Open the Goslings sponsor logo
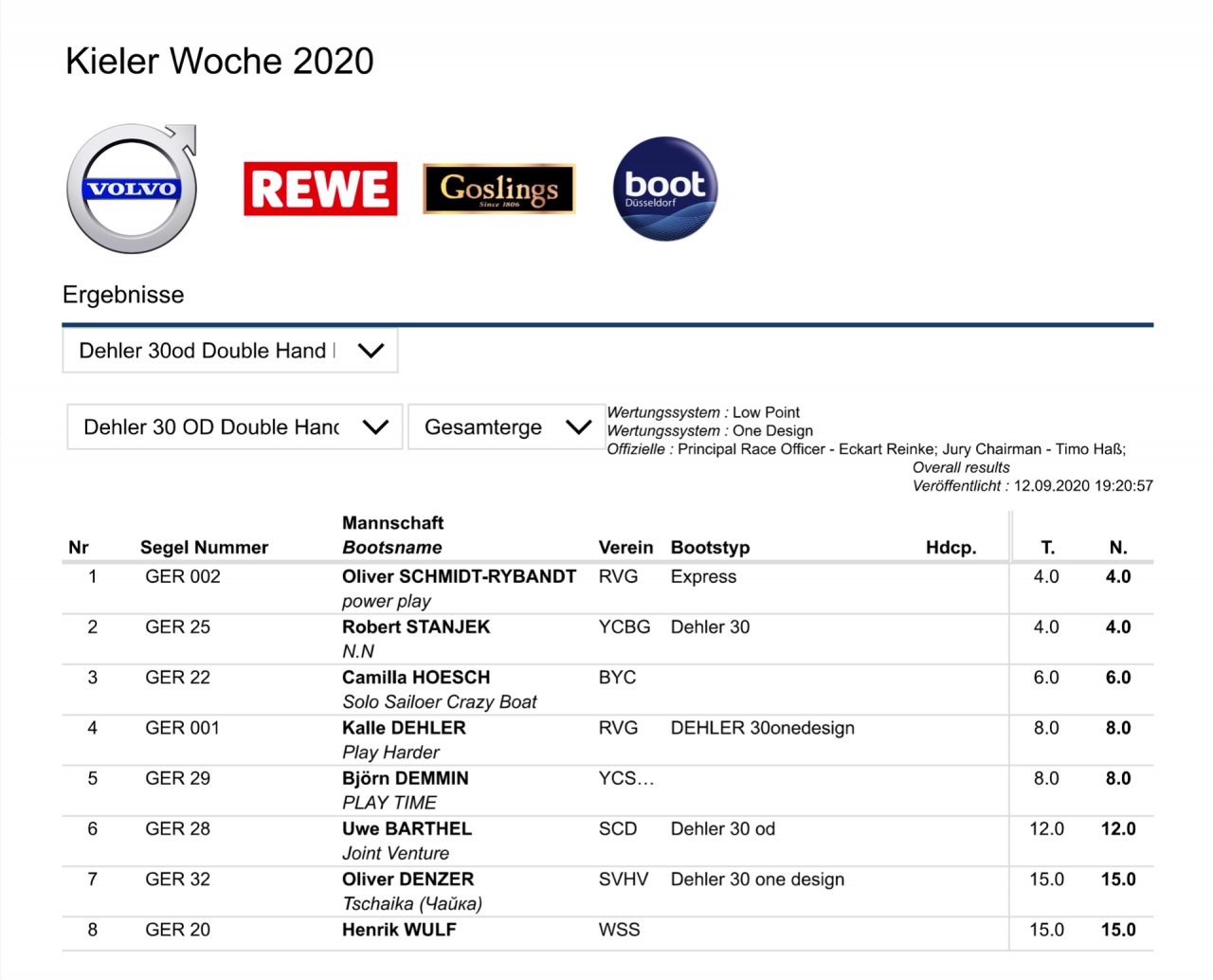 (498, 189)
